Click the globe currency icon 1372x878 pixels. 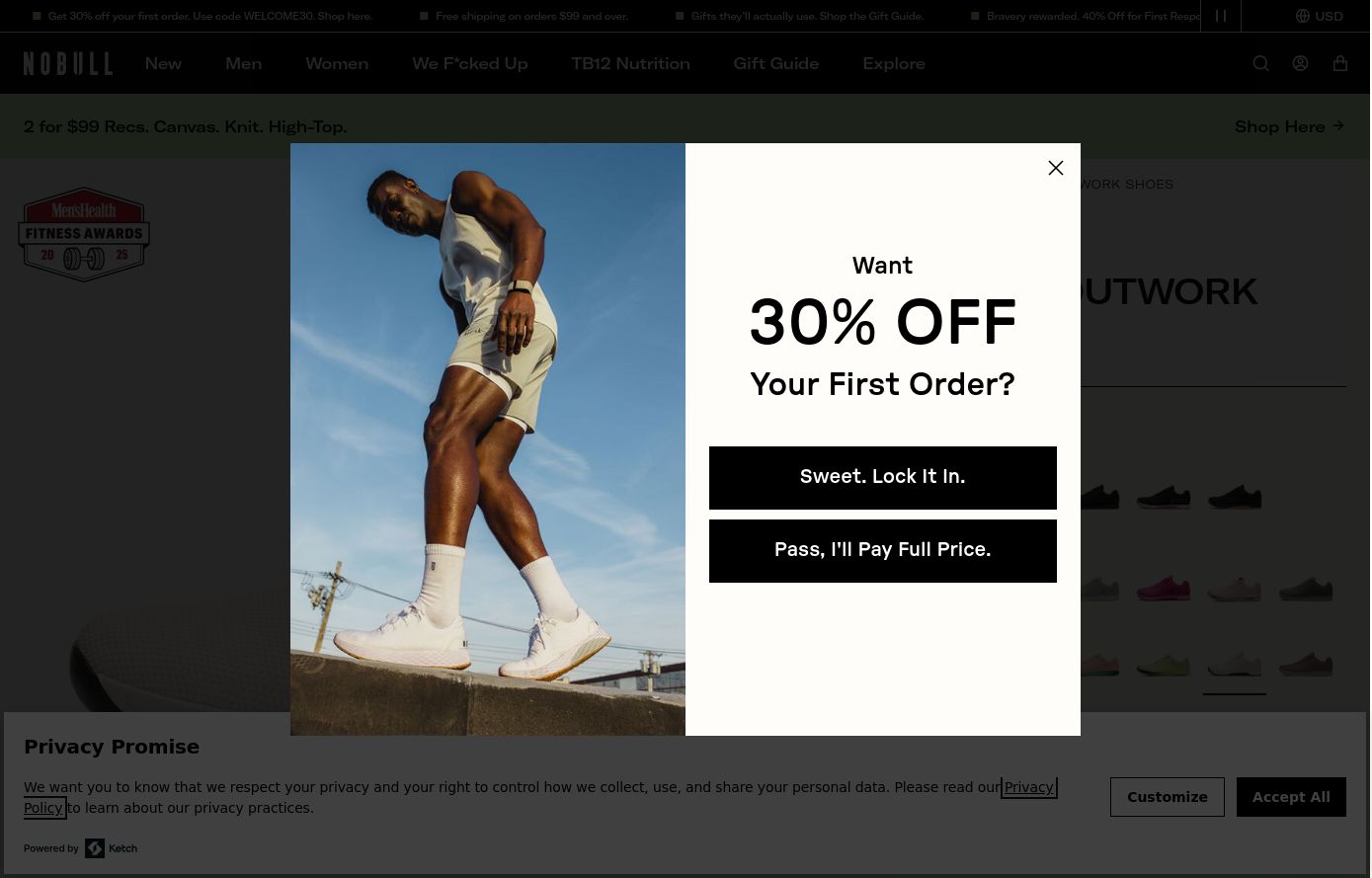[x=1303, y=16]
